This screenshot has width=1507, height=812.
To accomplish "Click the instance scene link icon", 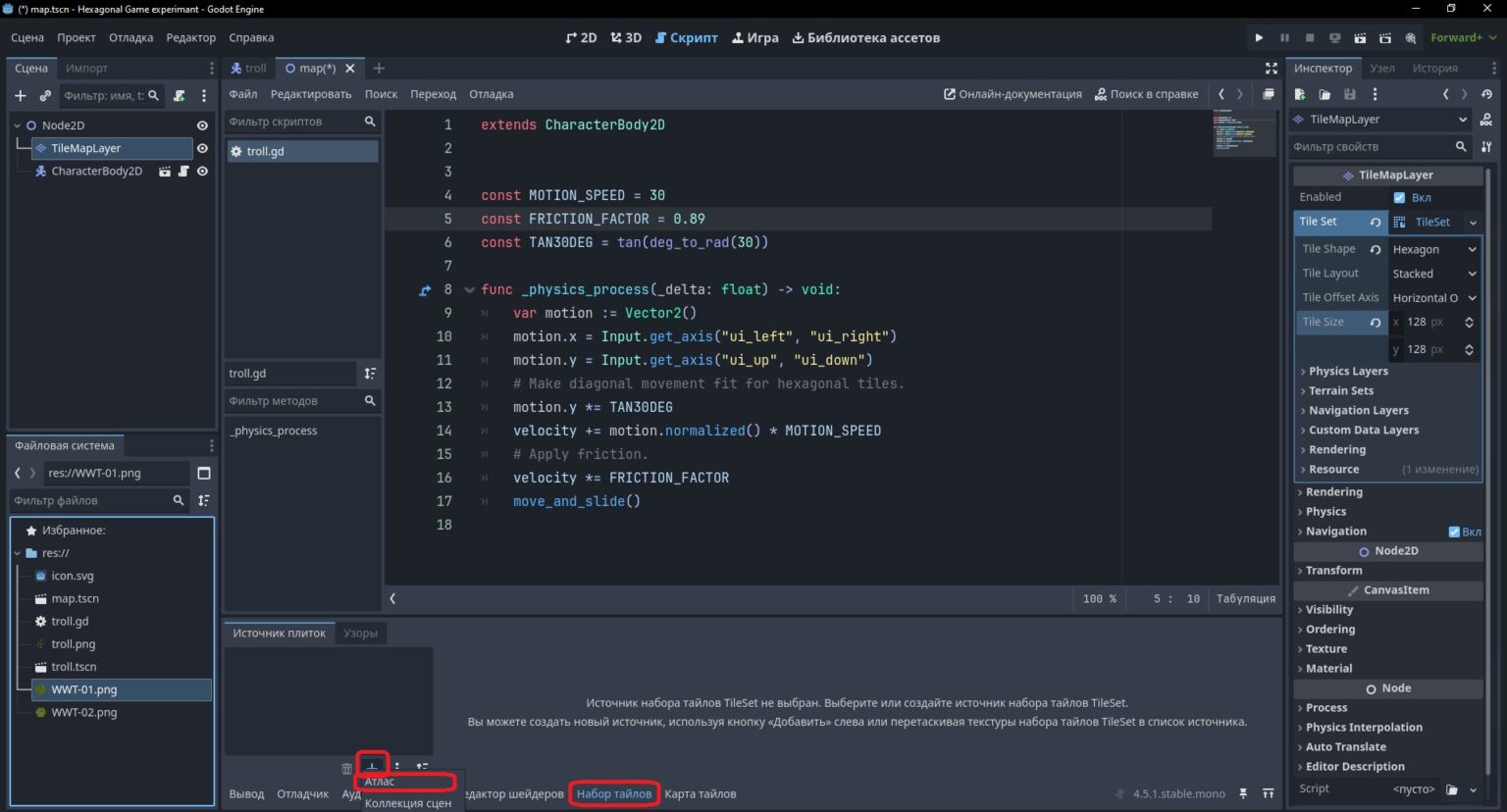I will [x=45, y=95].
